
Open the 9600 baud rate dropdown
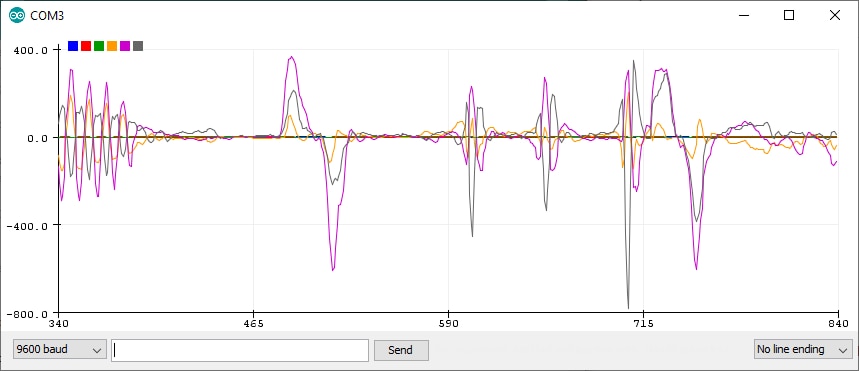[60, 350]
